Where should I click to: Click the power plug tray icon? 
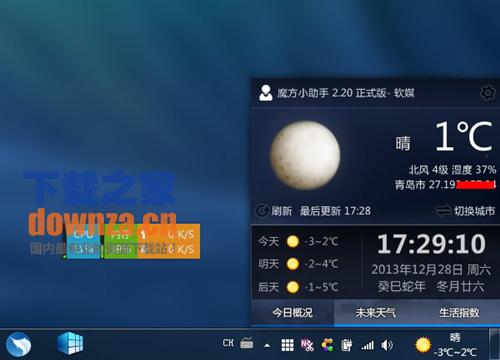(347, 345)
